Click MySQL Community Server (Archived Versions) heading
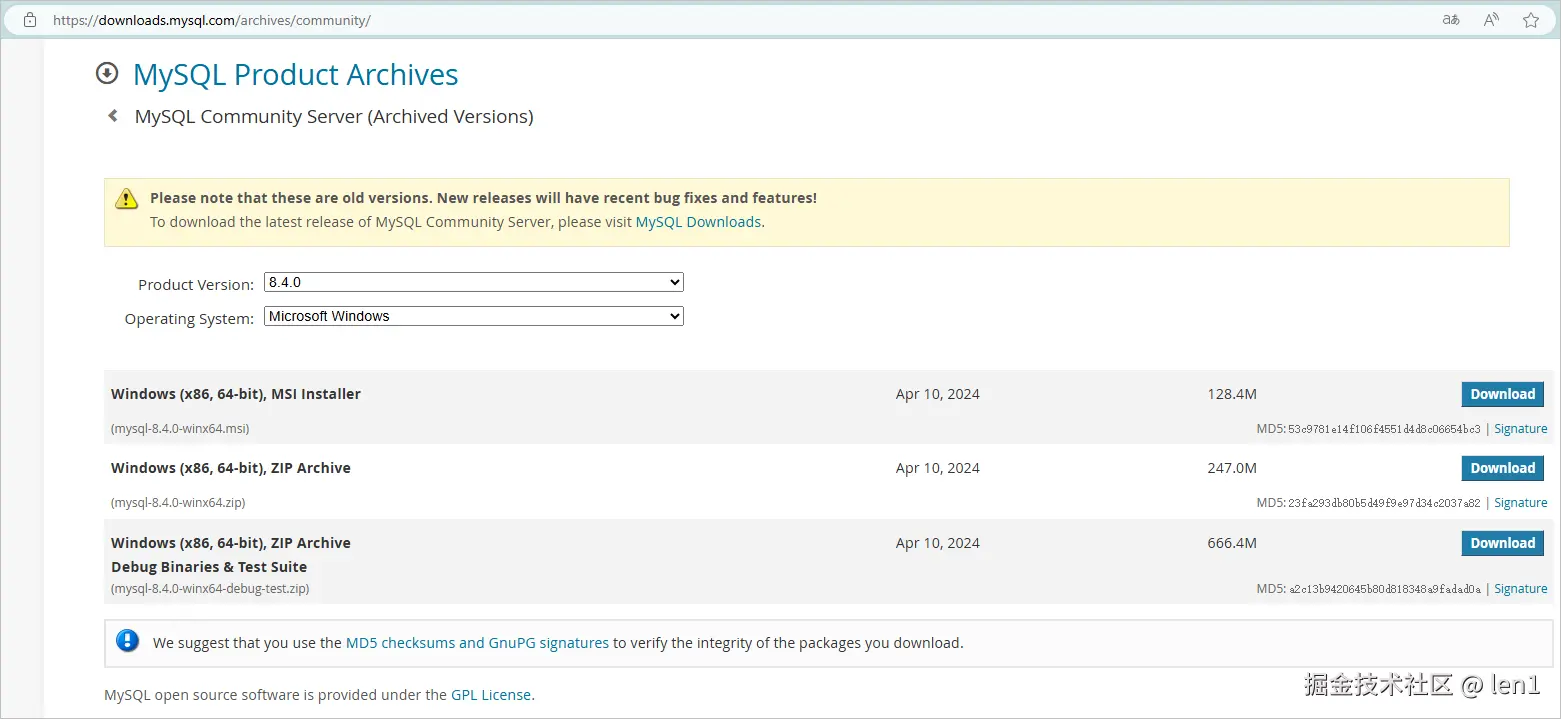Image resolution: width=1561 pixels, height=719 pixels. click(x=334, y=117)
